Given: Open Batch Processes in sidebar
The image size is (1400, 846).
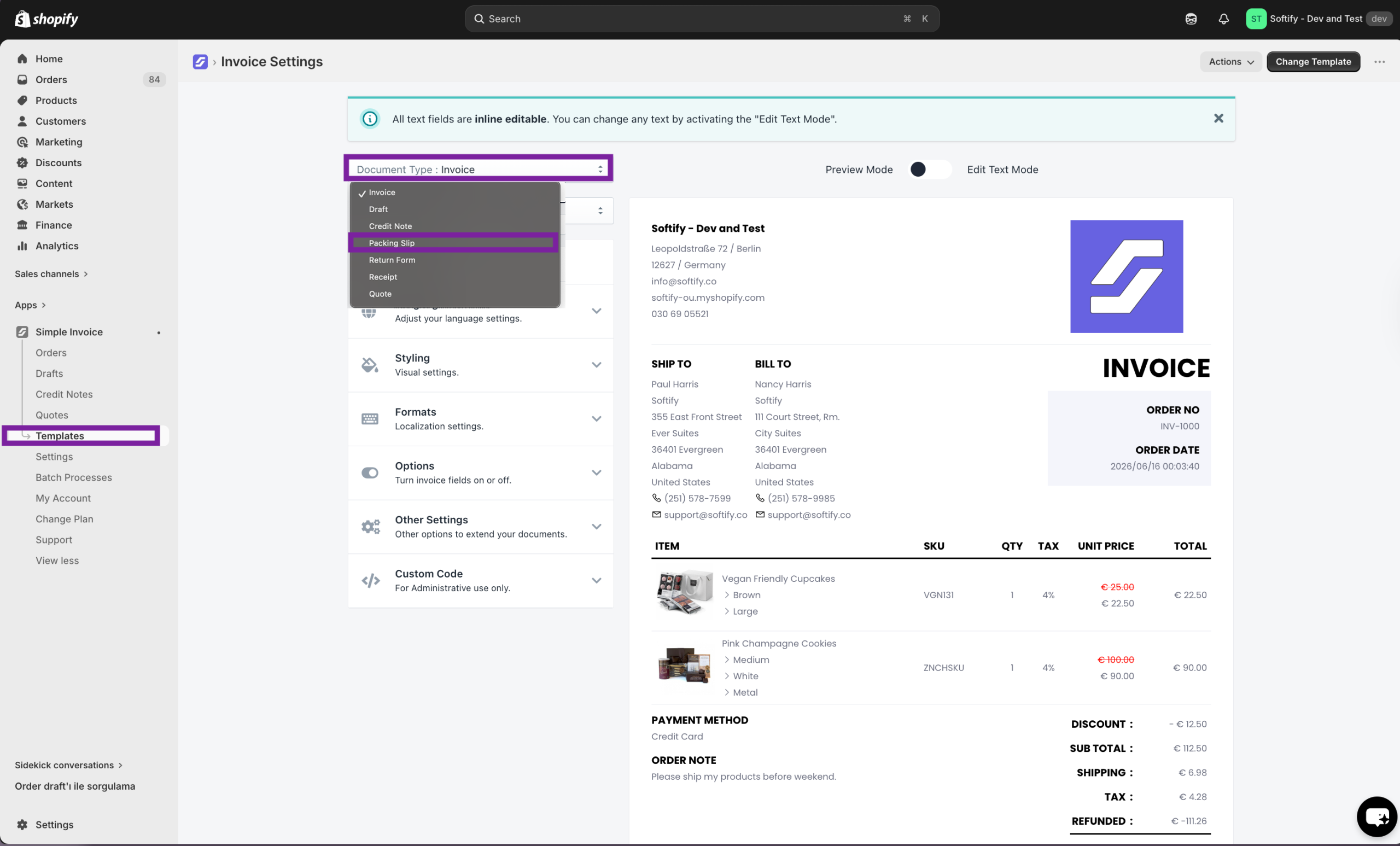Looking at the screenshot, I should tap(74, 477).
